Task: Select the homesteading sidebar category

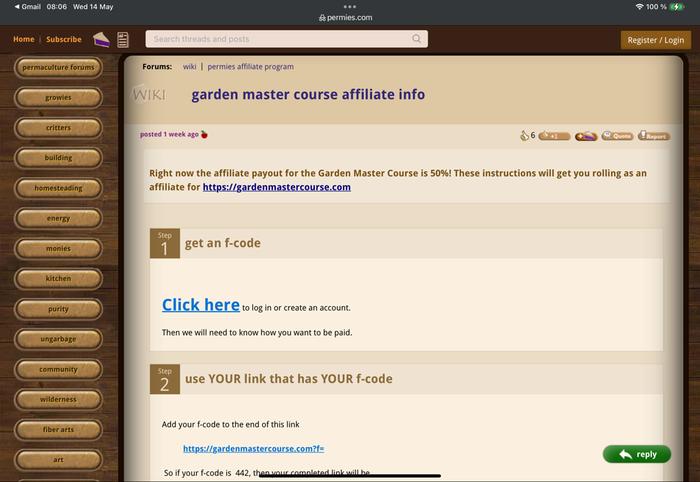Action: (58, 188)
